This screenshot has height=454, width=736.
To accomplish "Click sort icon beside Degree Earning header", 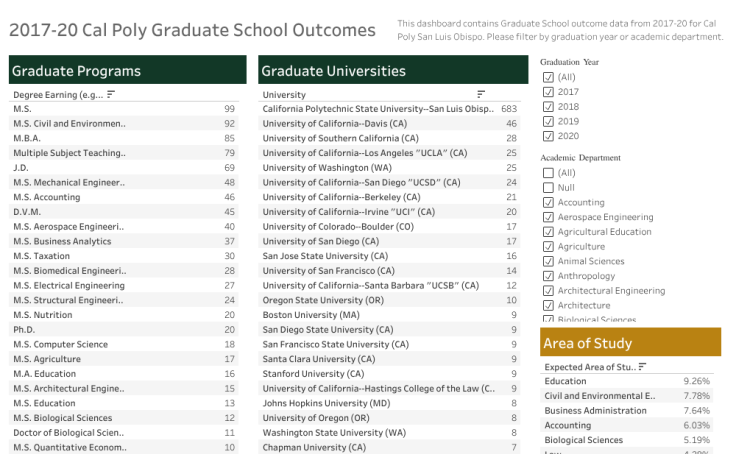I will coord(110,94).
